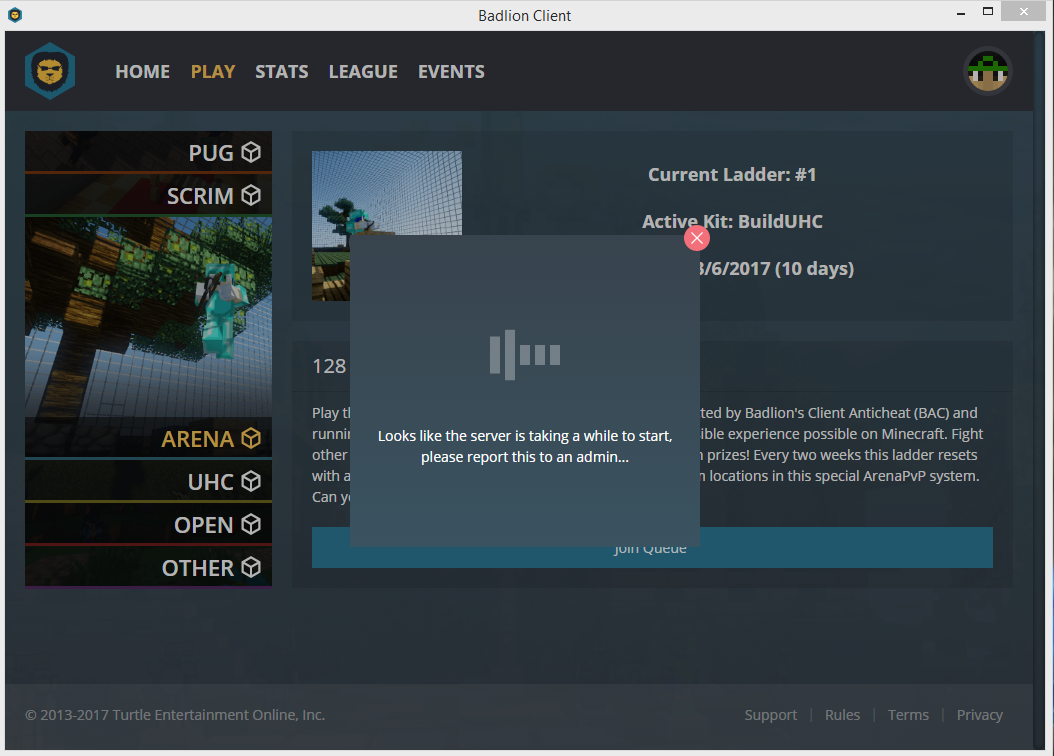
Task: Open the EVENTS tab
Action: click(x=451, y=72)
